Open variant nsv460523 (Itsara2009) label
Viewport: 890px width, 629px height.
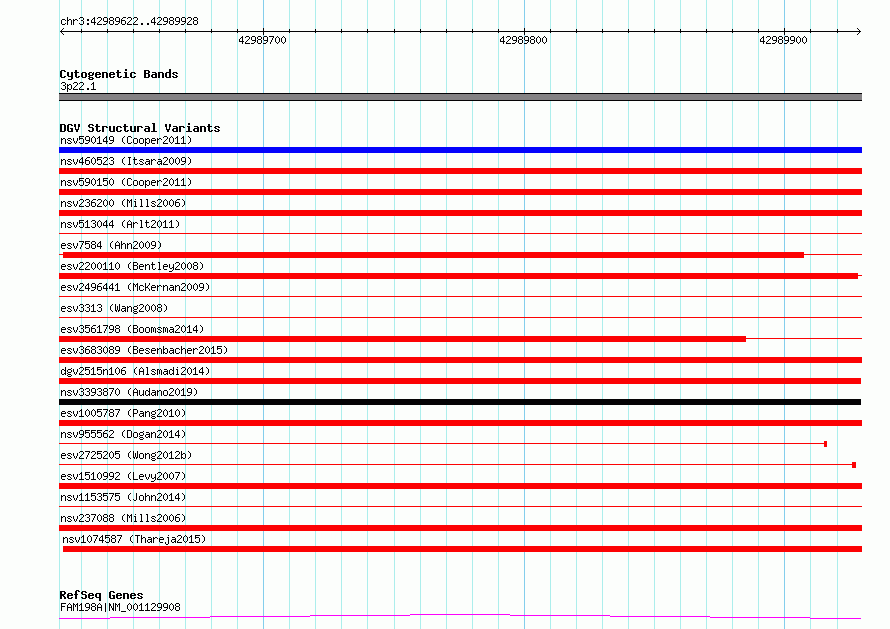pyautogui.click(x=126, y=161)
